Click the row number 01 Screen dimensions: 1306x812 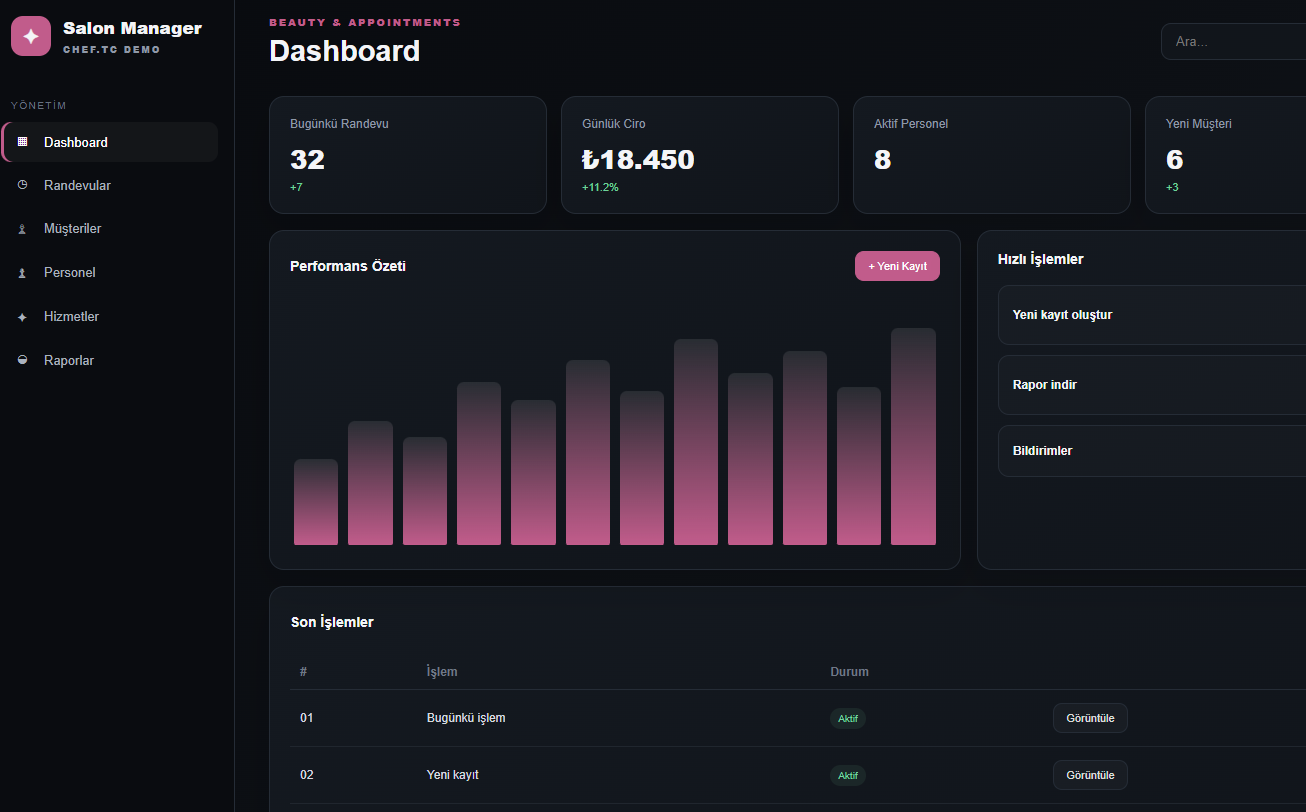tap(307, 718)
